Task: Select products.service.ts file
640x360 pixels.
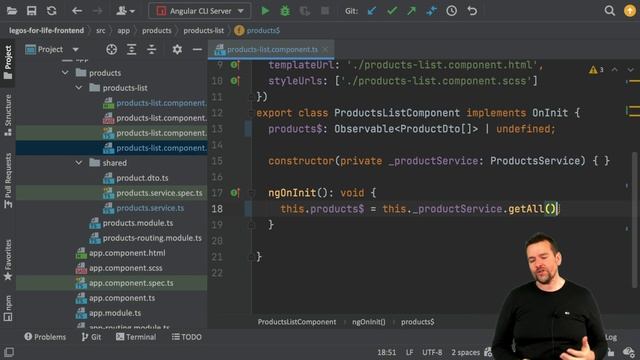Action: tap(150, 208)
